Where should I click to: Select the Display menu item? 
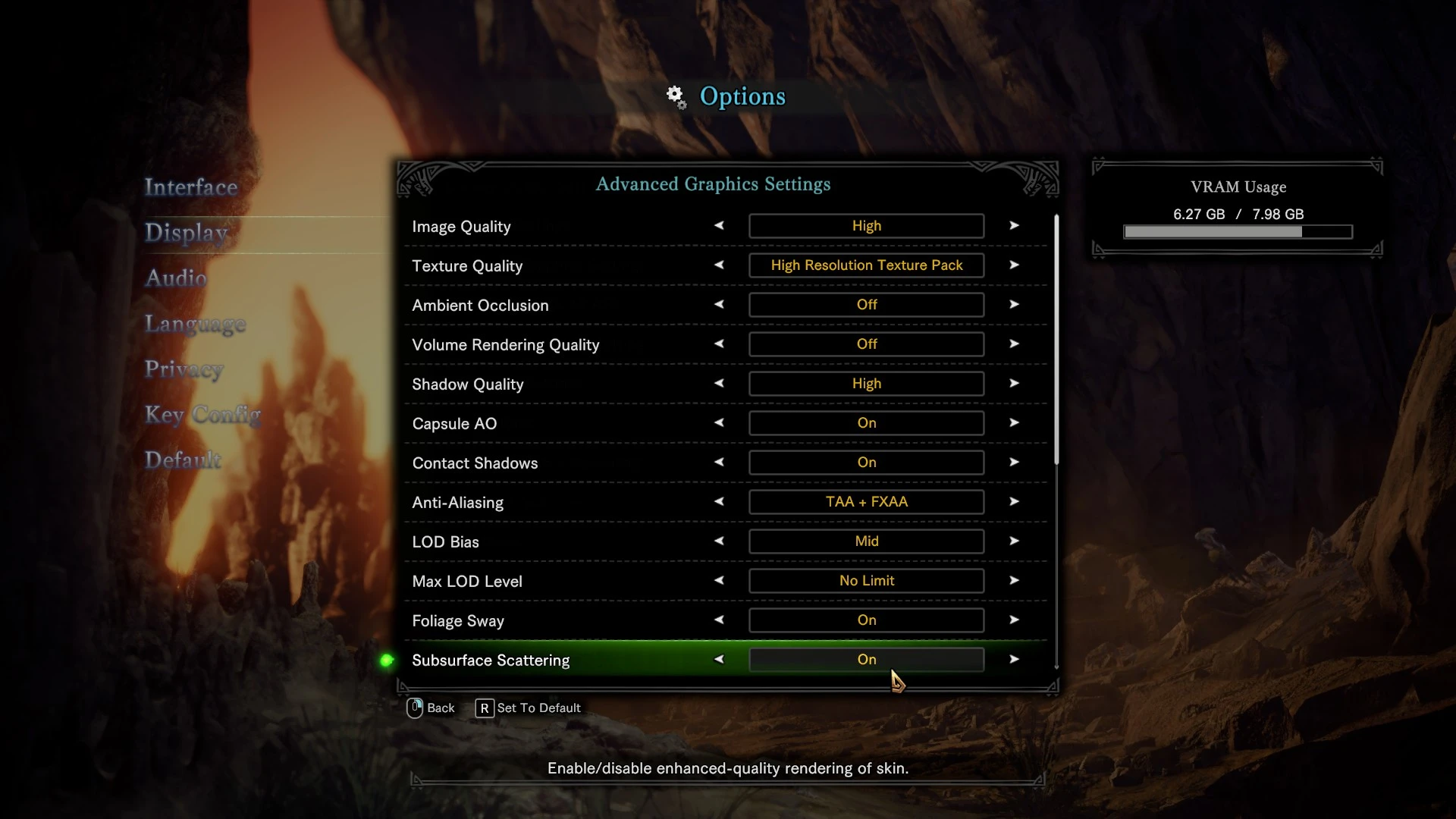pos(187,232)
